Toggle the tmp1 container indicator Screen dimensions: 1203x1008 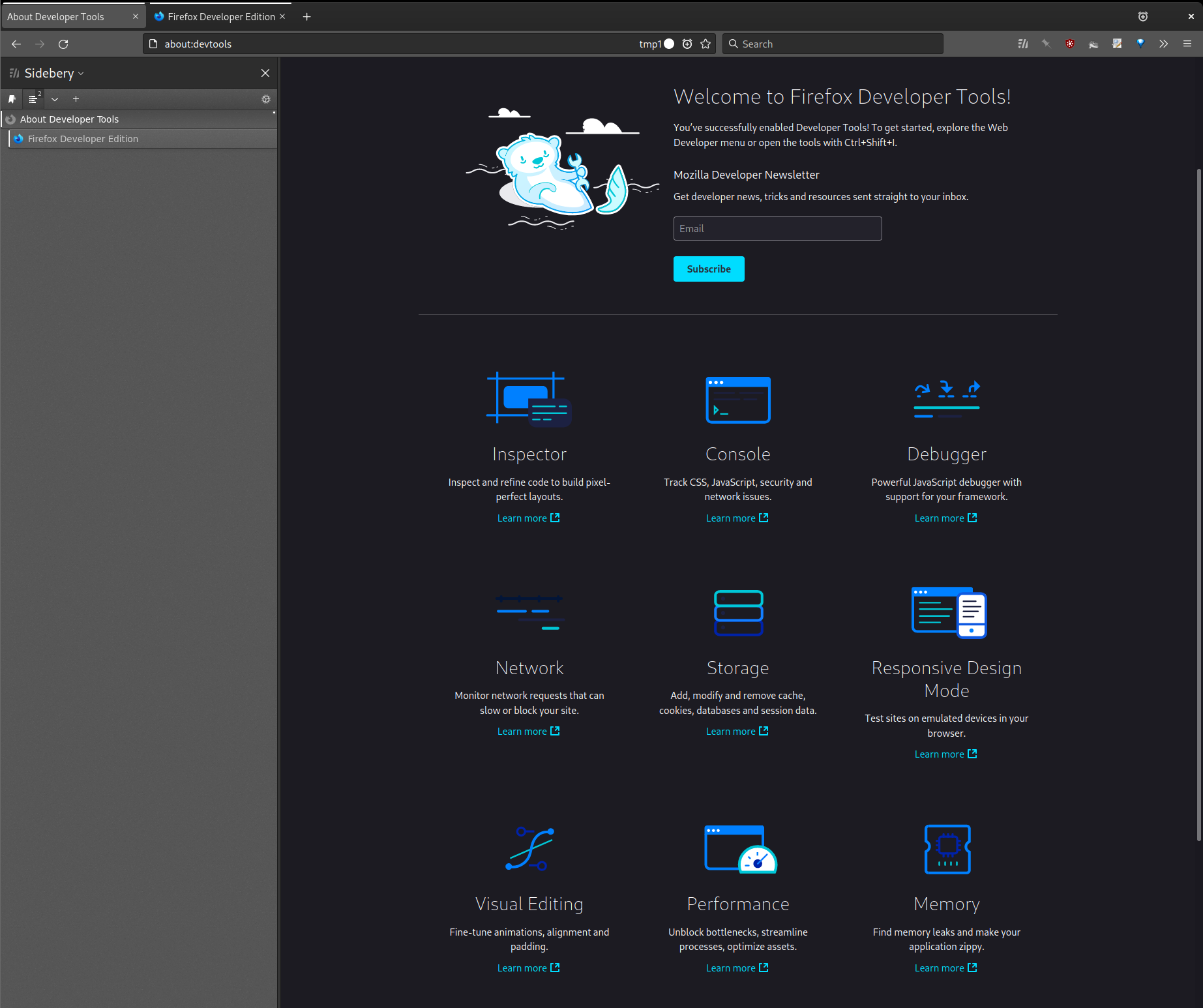click(x=656, y=44)
